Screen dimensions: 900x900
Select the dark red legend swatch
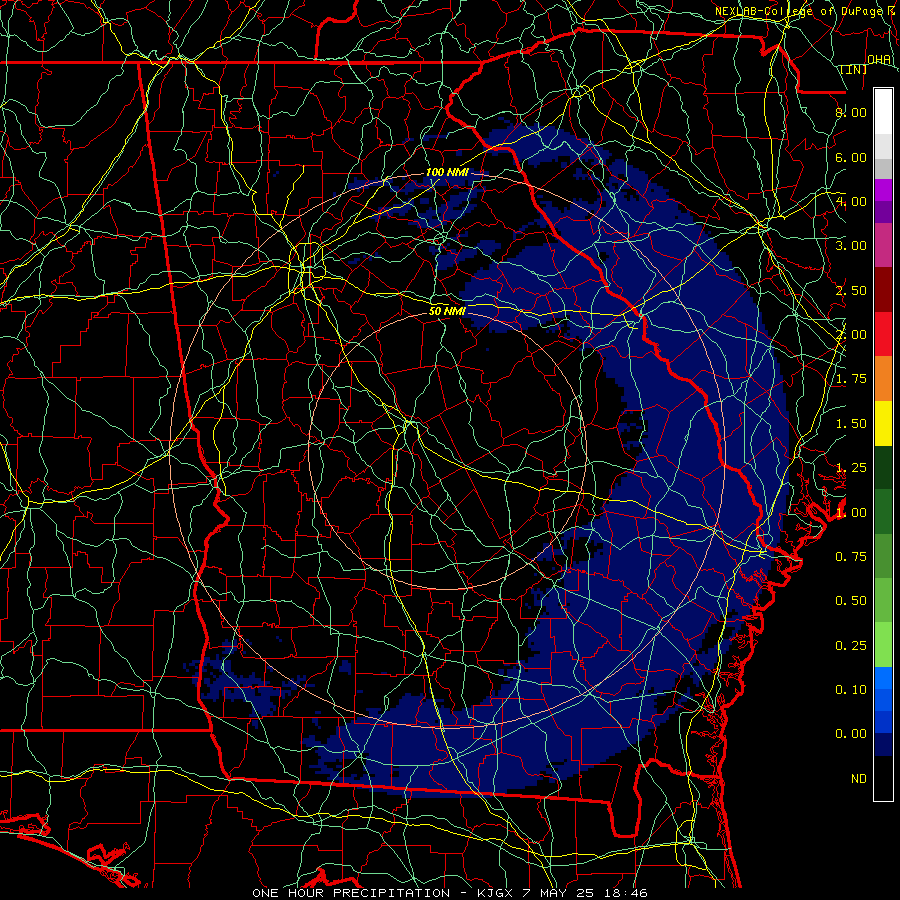pyautogui.click(x=883, y=290)
